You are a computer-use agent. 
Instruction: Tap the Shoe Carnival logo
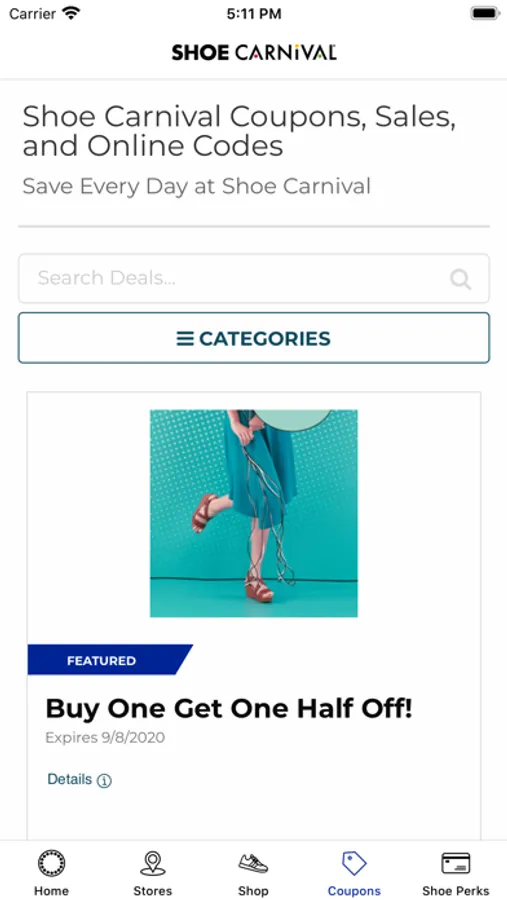[x=254, y=52]
